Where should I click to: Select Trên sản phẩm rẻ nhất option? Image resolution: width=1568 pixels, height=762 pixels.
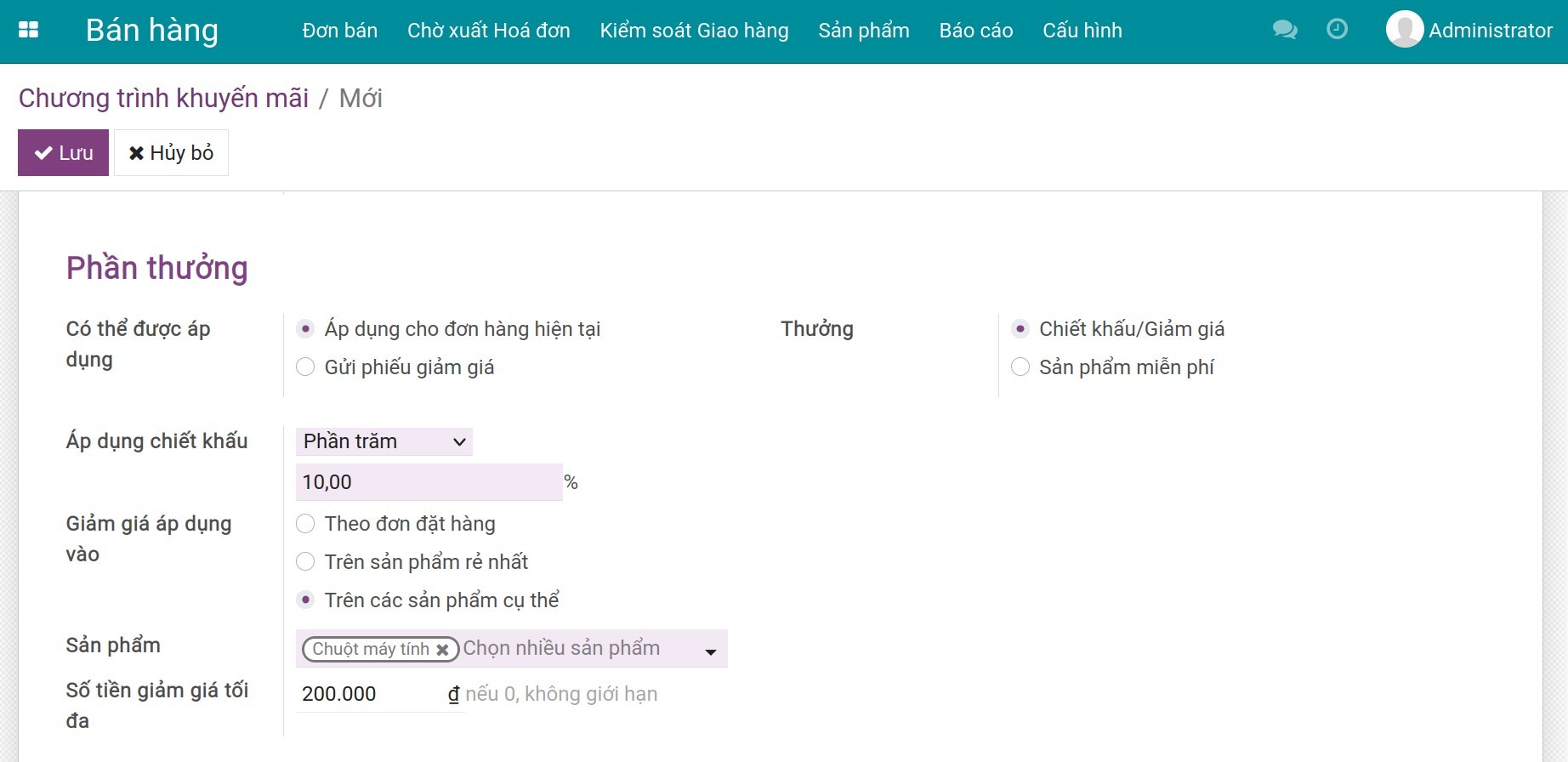305,561
